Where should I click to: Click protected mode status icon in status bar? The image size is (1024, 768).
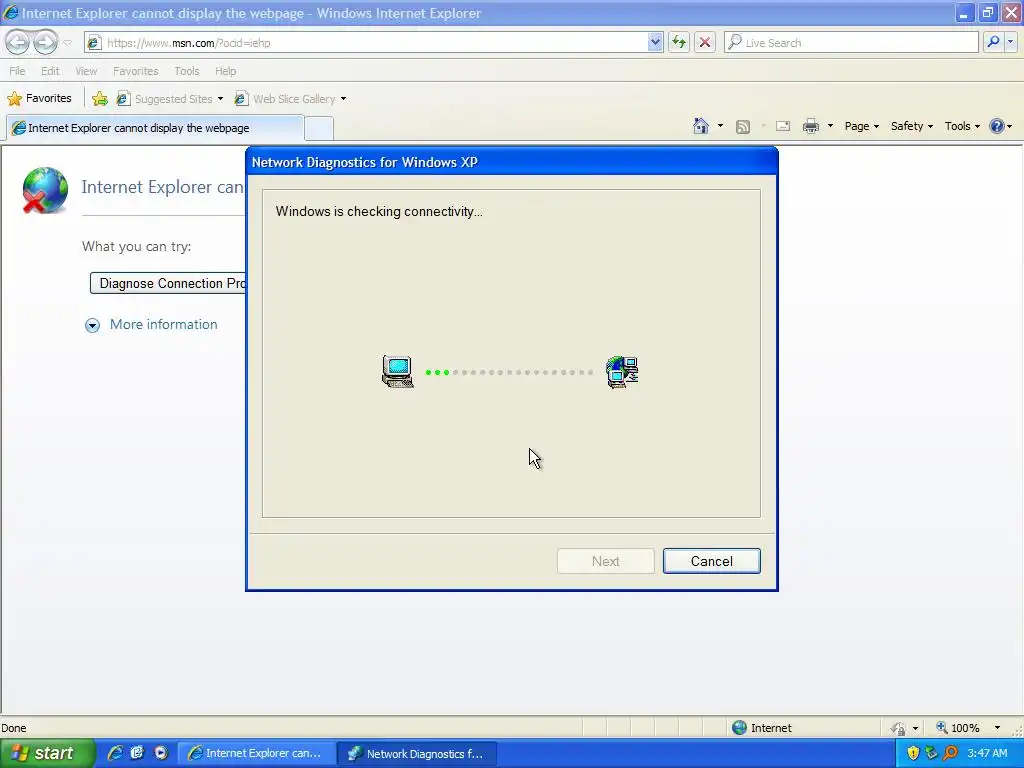[x=899, y=728]
